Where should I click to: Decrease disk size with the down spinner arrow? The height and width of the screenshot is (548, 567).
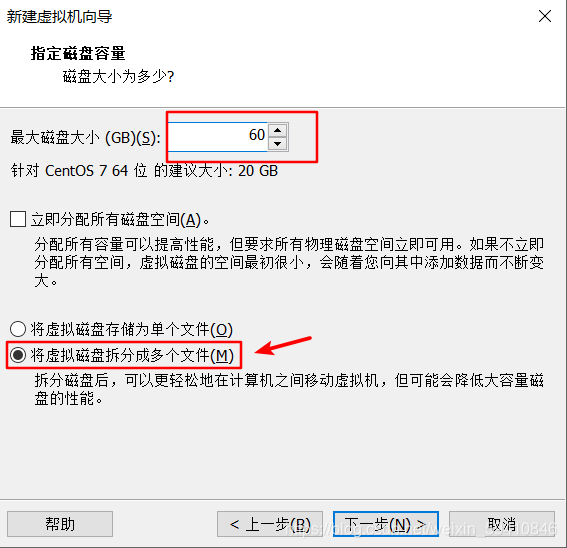pos(278,144)
